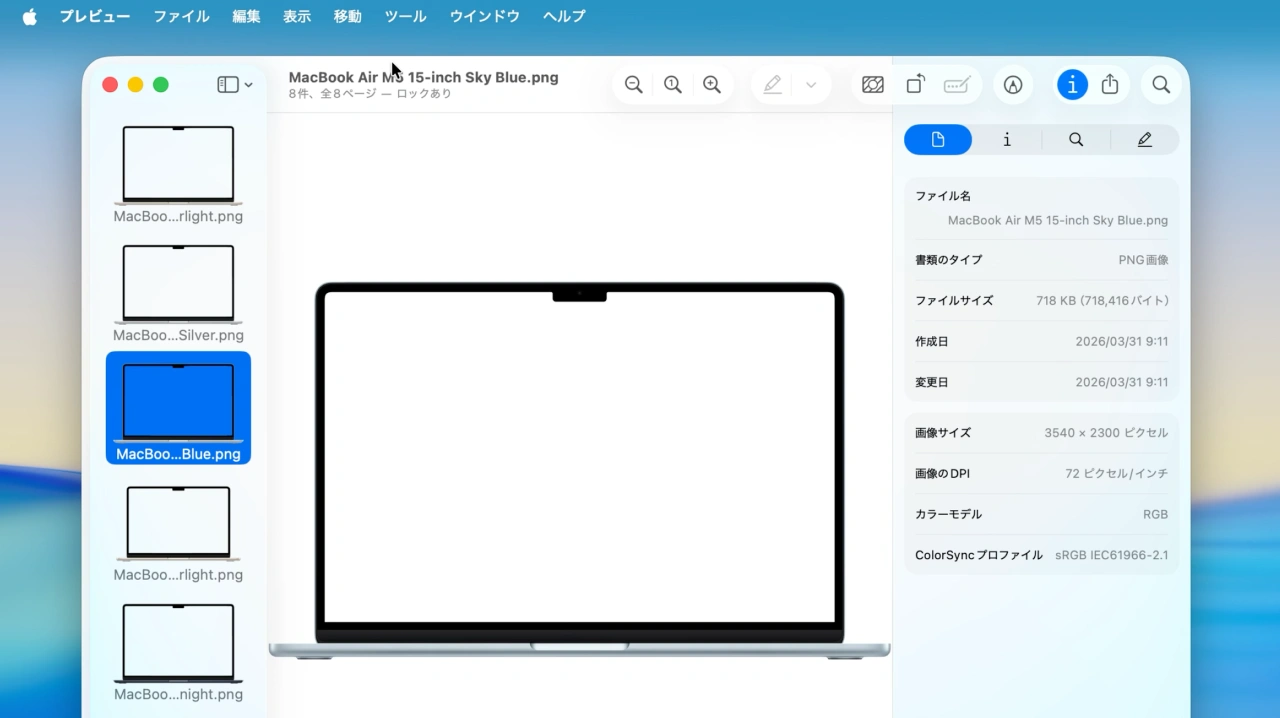Screen dimensions: 1280x718
Task: Select the MacBoo...Silver.png thumbnail in the sidebar
Action: pyautogui.click(x=178, y=283)
